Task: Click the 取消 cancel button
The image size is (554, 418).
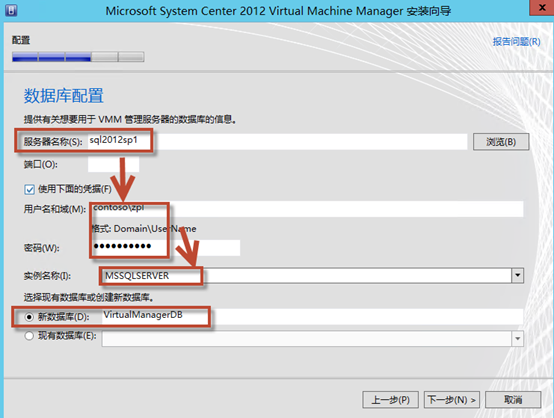Action: [513, 400]
